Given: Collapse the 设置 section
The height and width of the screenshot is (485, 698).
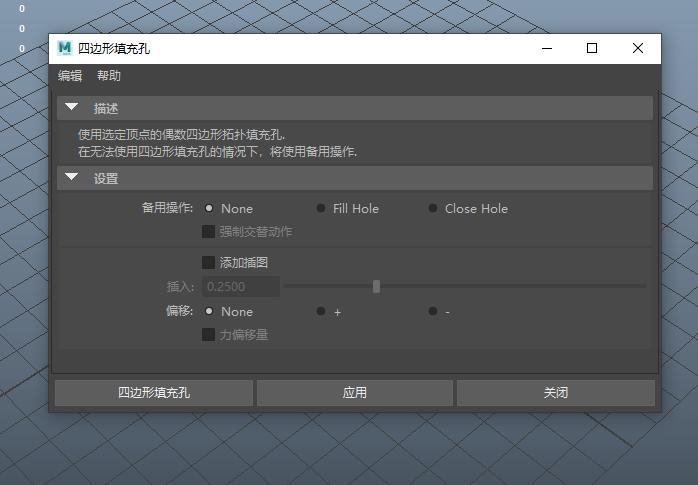Looking at the screenshot, I should (72, 178).
